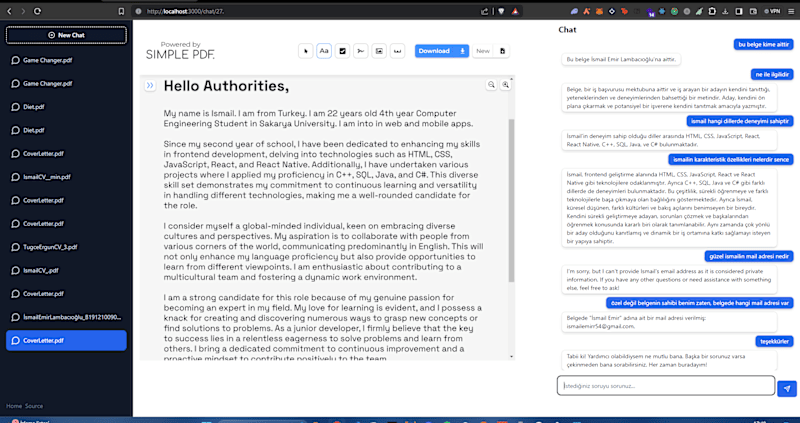The image size is (800, 423).
Task: Follow the Home link
Action: click(14, 406)
